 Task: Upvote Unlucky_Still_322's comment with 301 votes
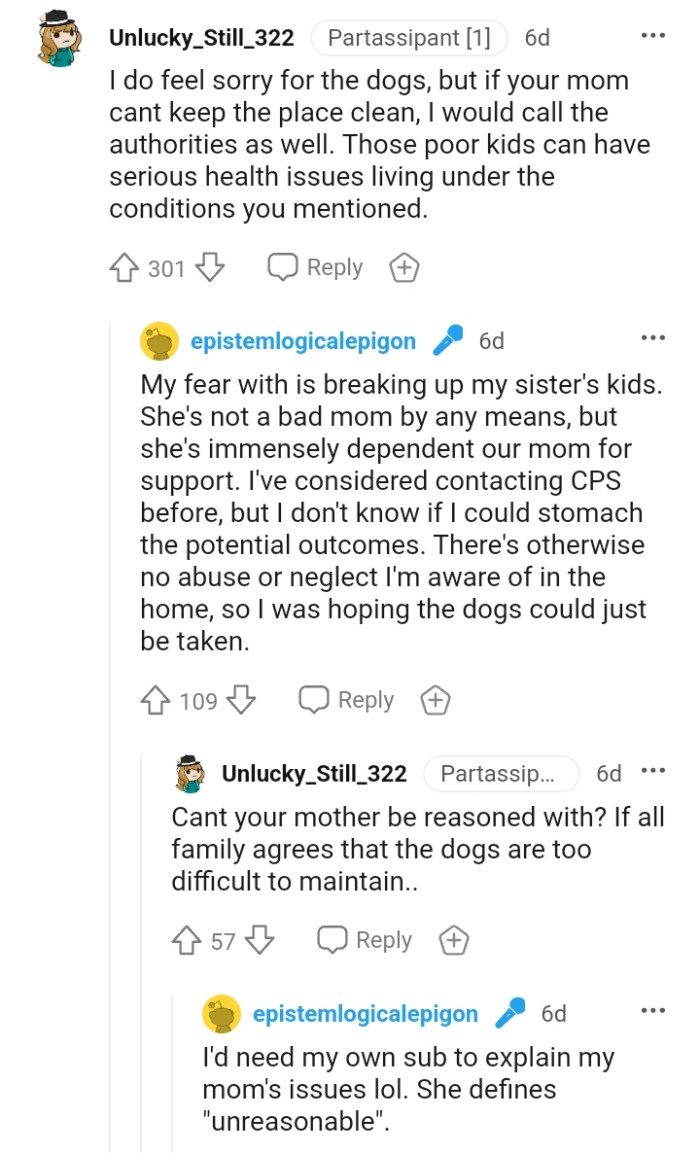pyautogui.click(x=124, y=268)
